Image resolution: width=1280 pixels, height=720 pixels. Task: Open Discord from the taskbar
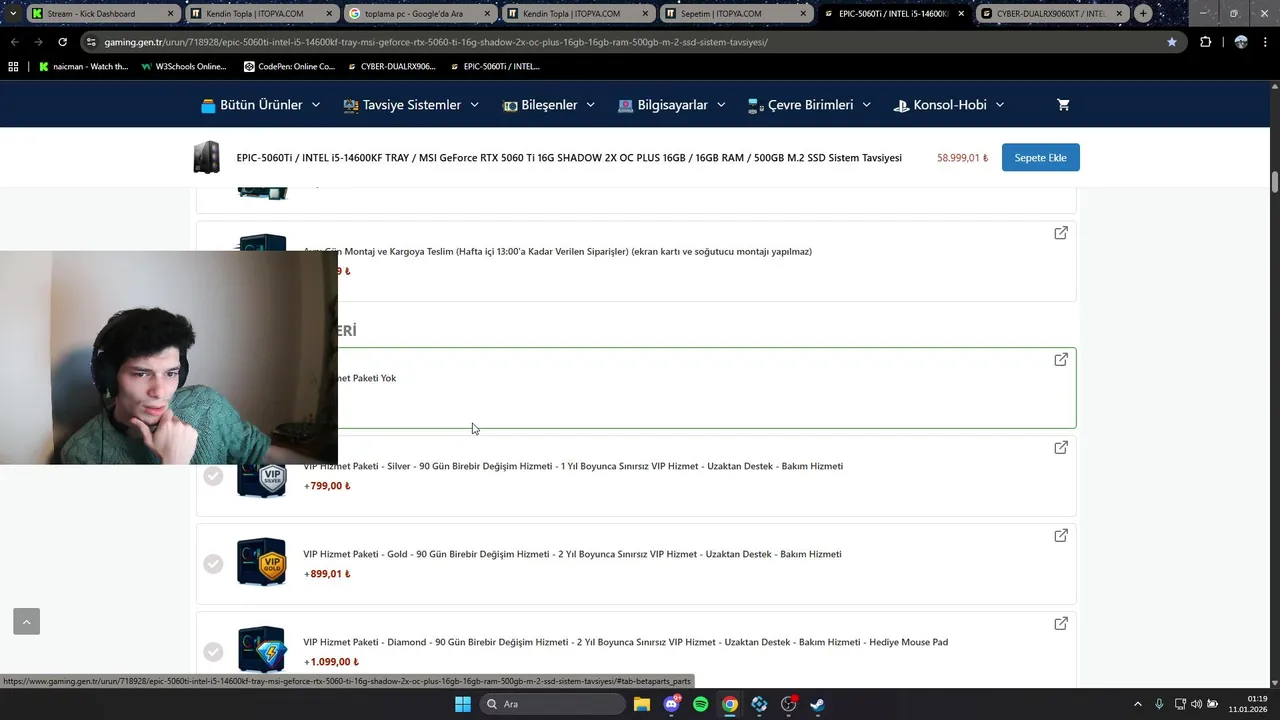[x=671, y=704]
